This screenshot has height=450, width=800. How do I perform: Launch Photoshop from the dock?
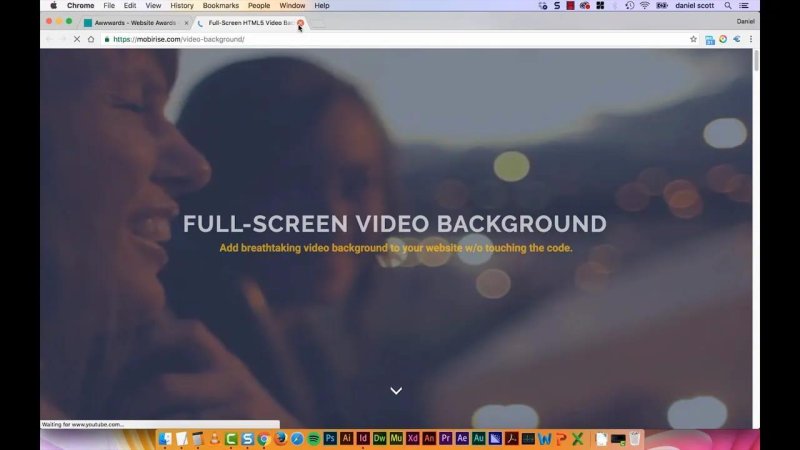tap(330, 438)
